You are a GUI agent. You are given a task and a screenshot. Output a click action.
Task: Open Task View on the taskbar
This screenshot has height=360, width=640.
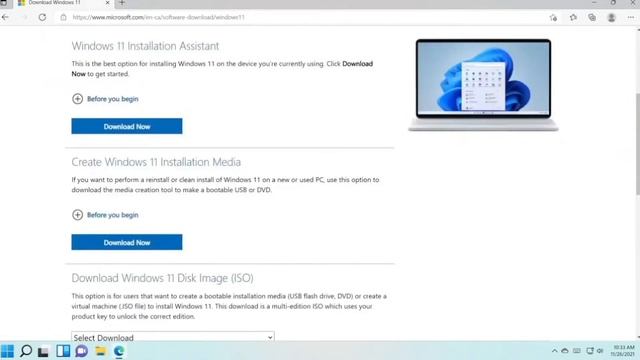43,351
